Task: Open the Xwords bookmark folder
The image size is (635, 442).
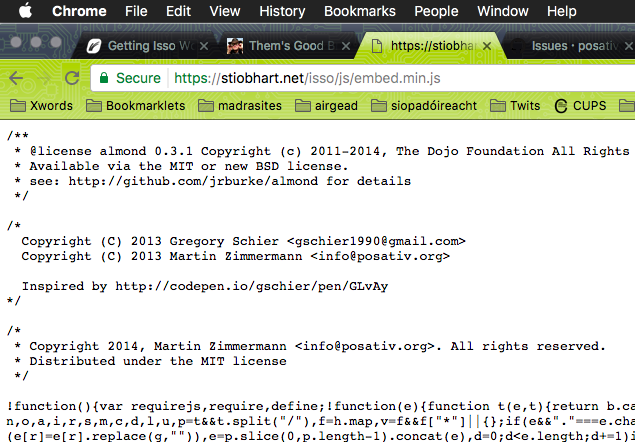Action: 41,106
